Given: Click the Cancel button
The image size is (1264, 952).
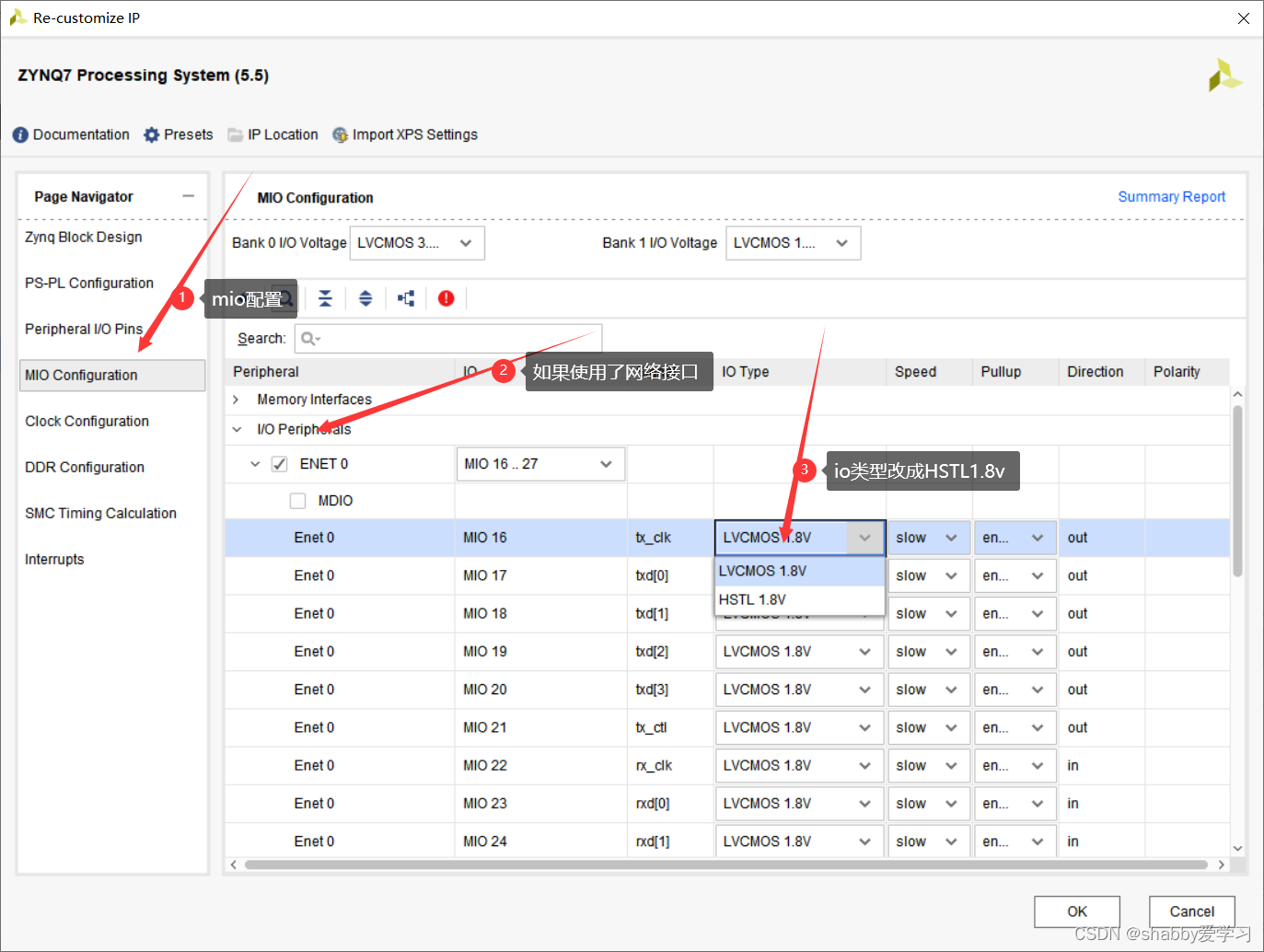Looking at the screenshot, I should [1192, 911].
